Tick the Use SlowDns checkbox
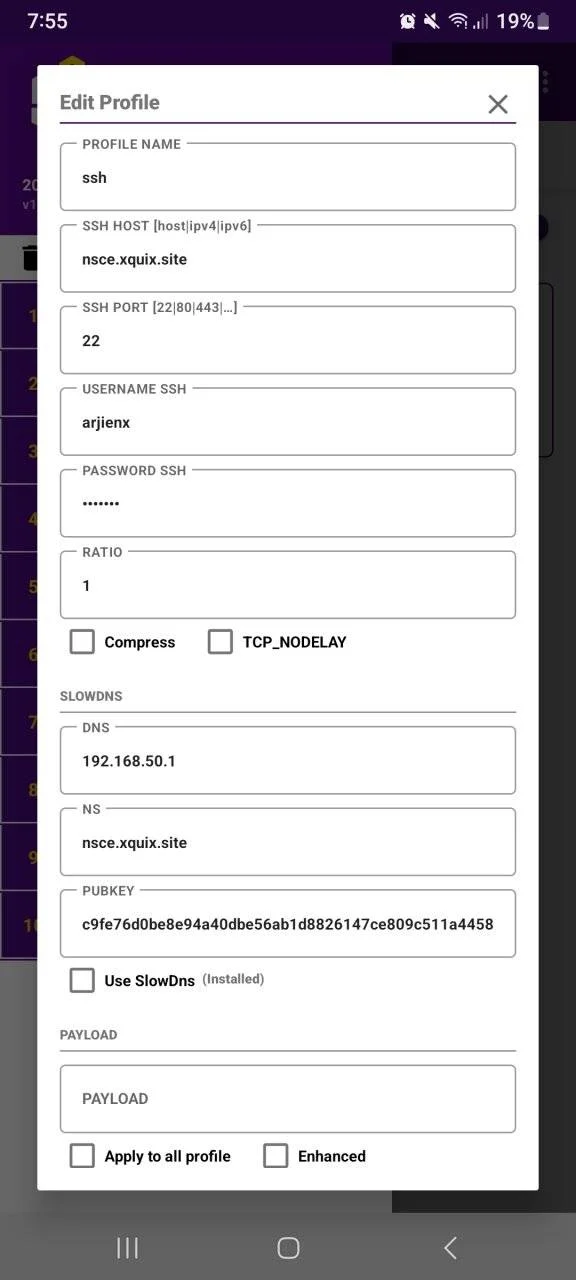Image resolution: width=576 pixels, height=1280 pixels. coord(82,980)
